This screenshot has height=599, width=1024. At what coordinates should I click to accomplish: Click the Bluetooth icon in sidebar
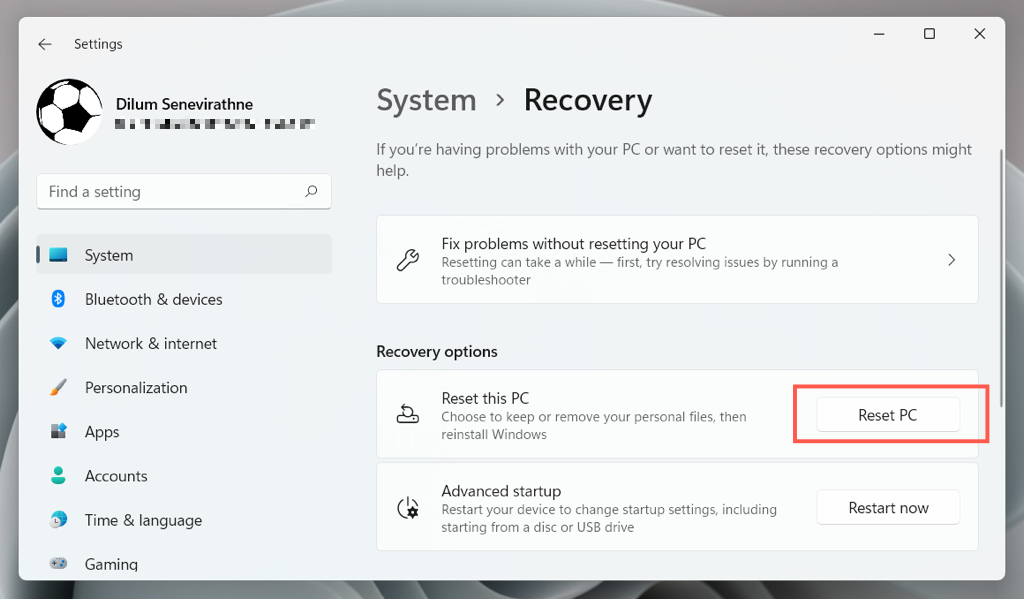coord(58,299)
